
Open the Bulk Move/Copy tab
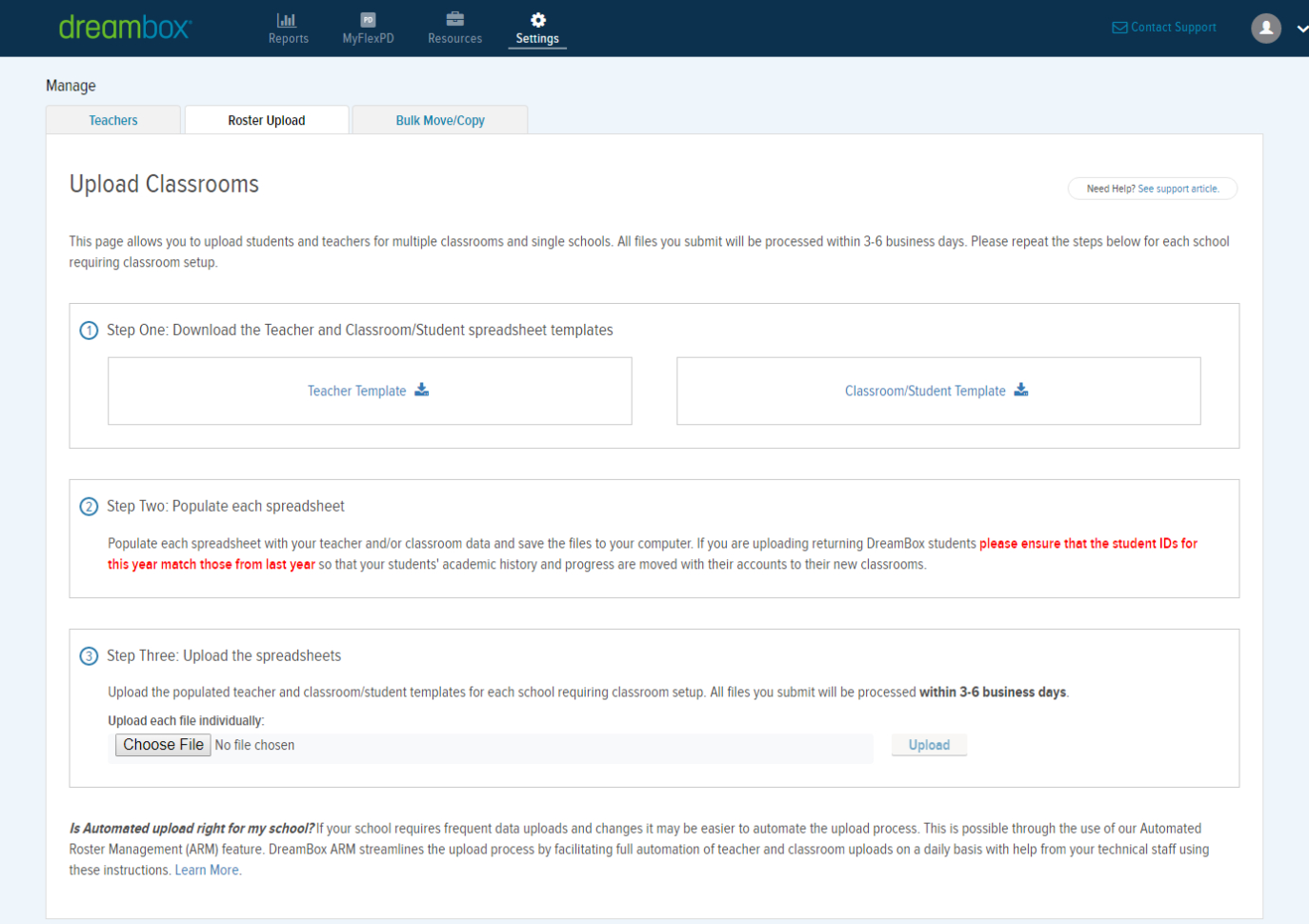pos(440,120)
